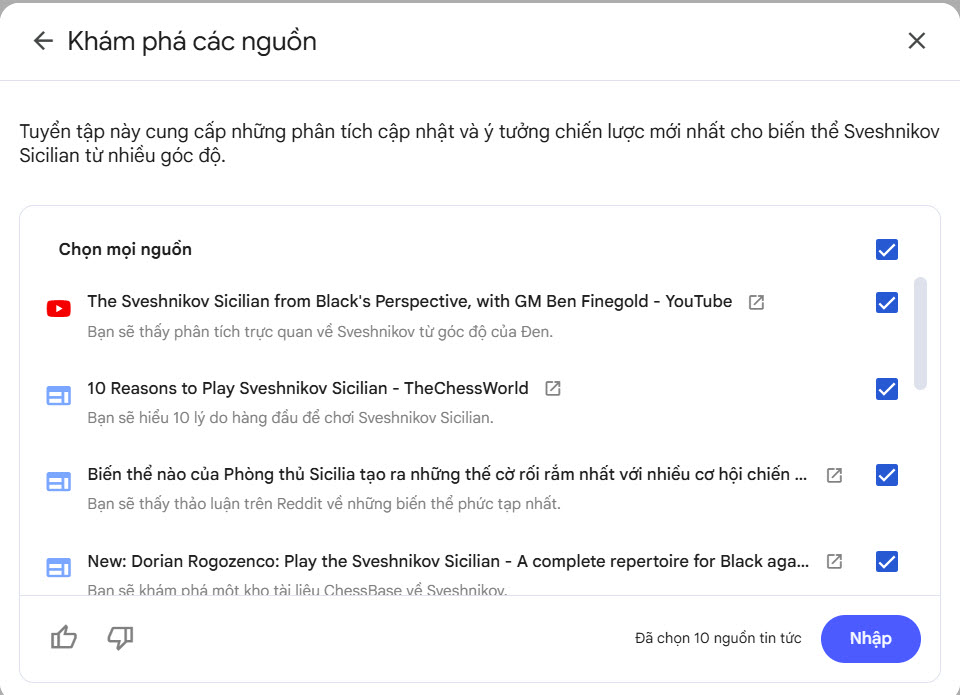Open "The Sveshnikov Sicilian from Black's Perspective" title

pyautogui.click(x=409, y=301)
